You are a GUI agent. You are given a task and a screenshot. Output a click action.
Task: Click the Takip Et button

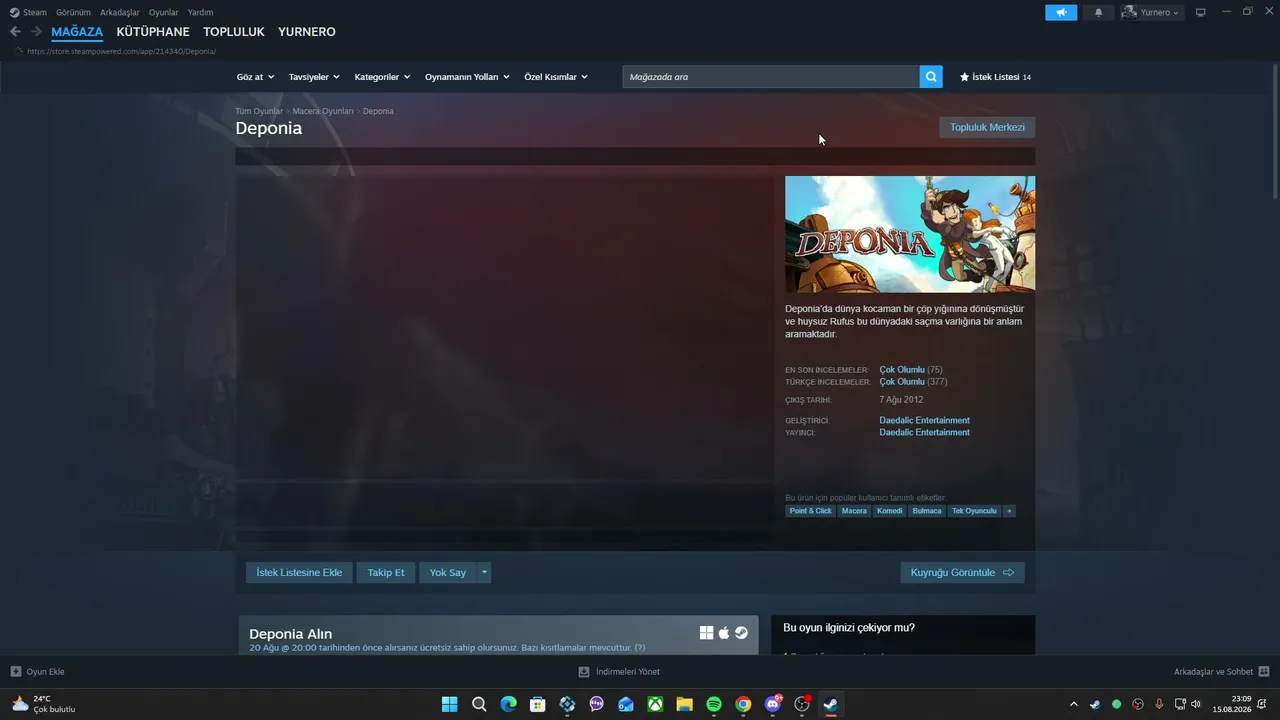point(386,573)
